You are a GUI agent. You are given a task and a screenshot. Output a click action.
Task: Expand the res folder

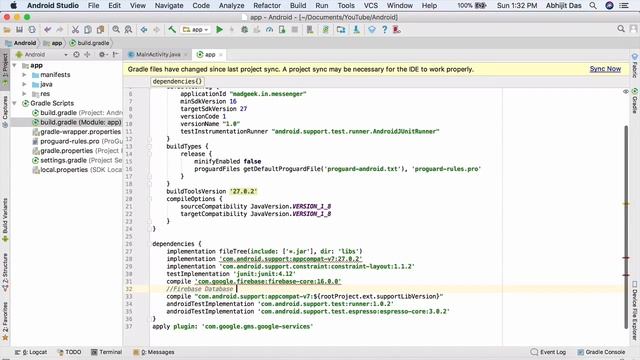pyautogui.click(x=24, y=93)
